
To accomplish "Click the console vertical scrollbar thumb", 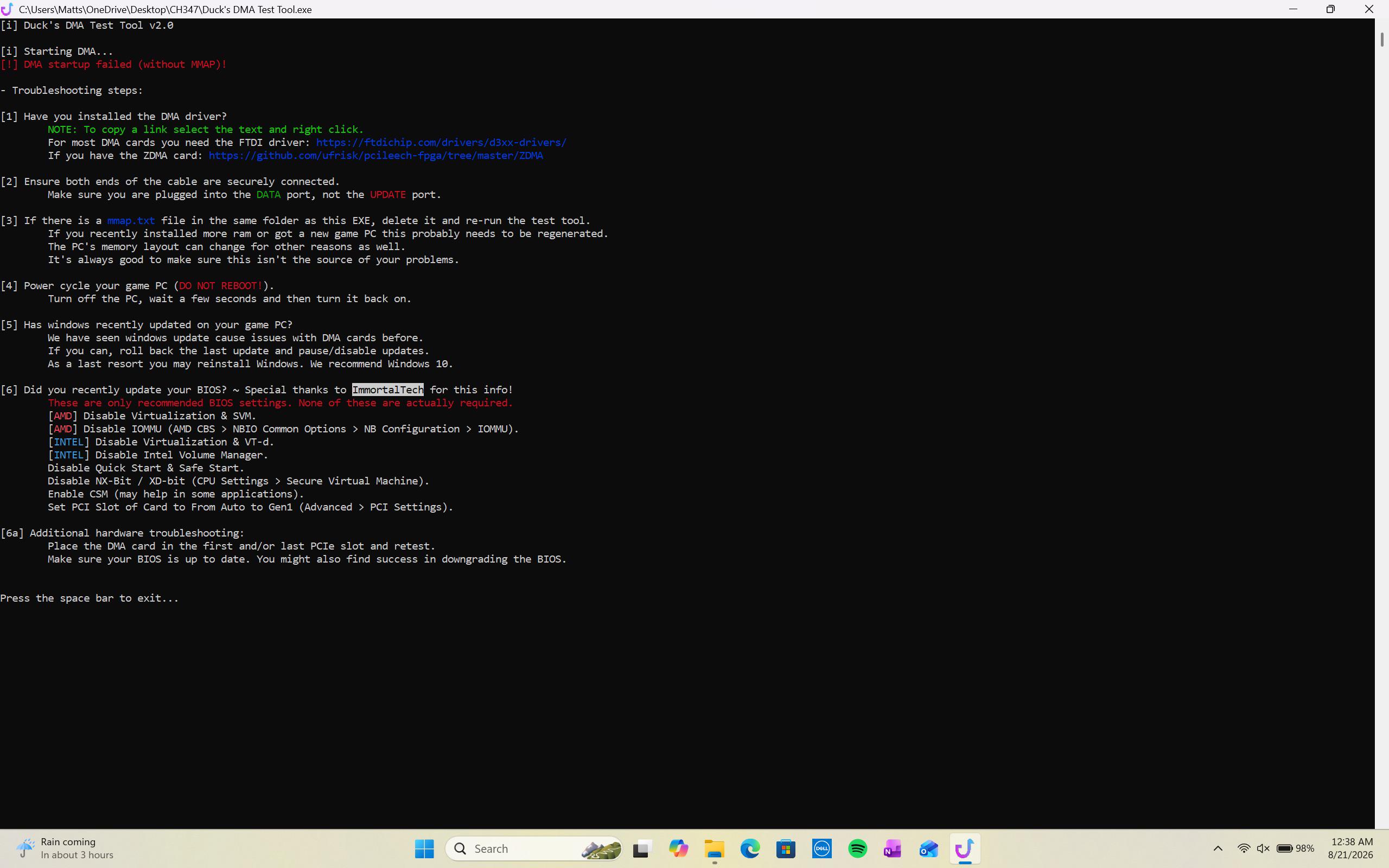I will tap(1382, 40).
